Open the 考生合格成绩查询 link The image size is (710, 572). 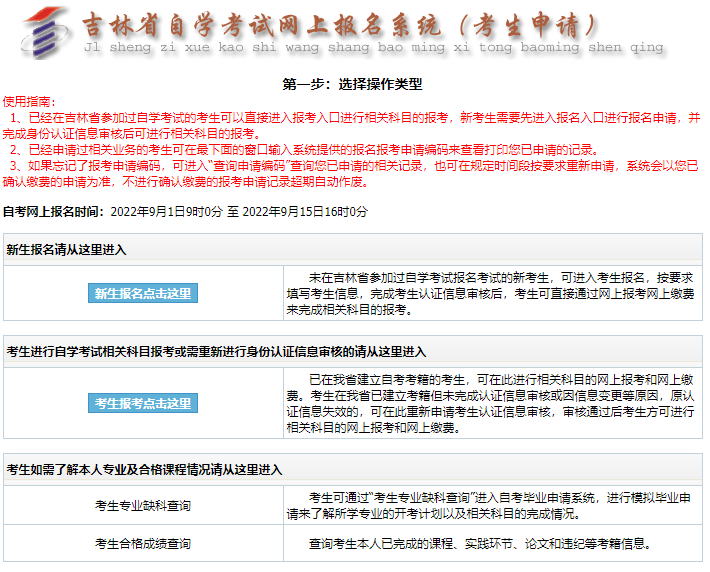pyautogui.click(x=142, y=544)
